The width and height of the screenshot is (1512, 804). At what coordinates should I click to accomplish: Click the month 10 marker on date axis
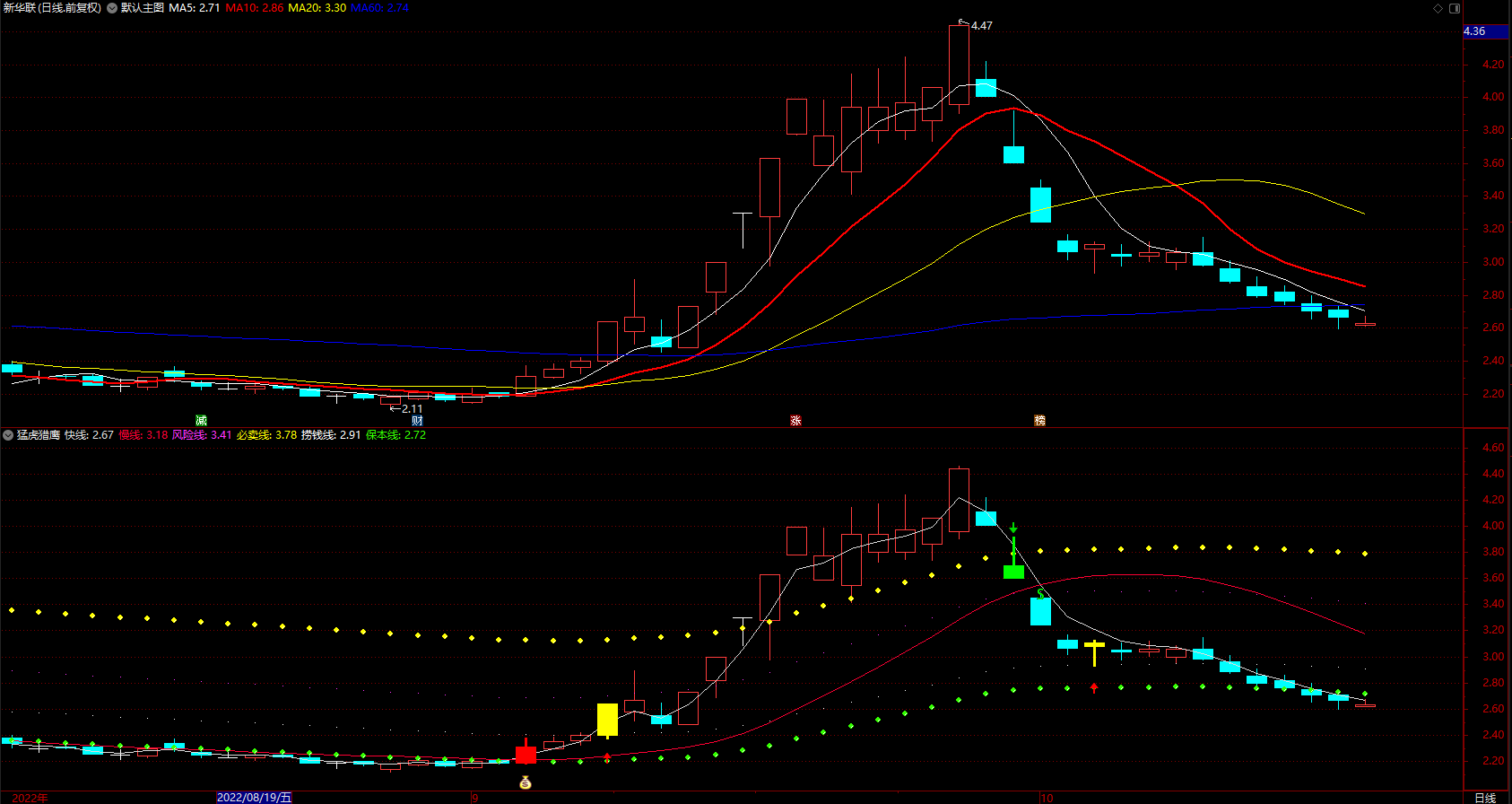(x=1047, y=797)
